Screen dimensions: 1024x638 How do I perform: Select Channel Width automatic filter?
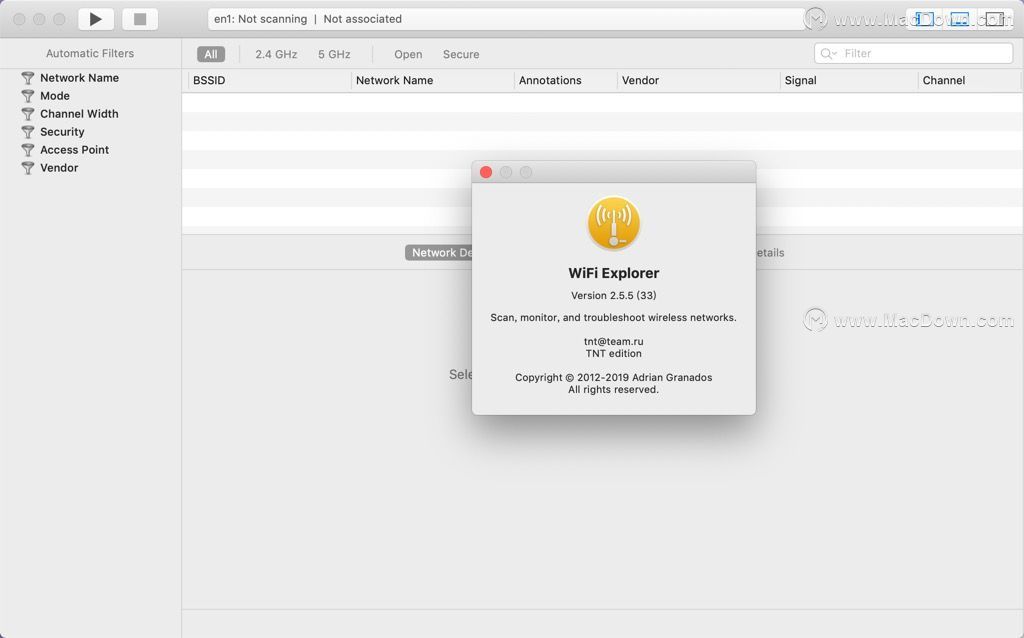[79, 114]
